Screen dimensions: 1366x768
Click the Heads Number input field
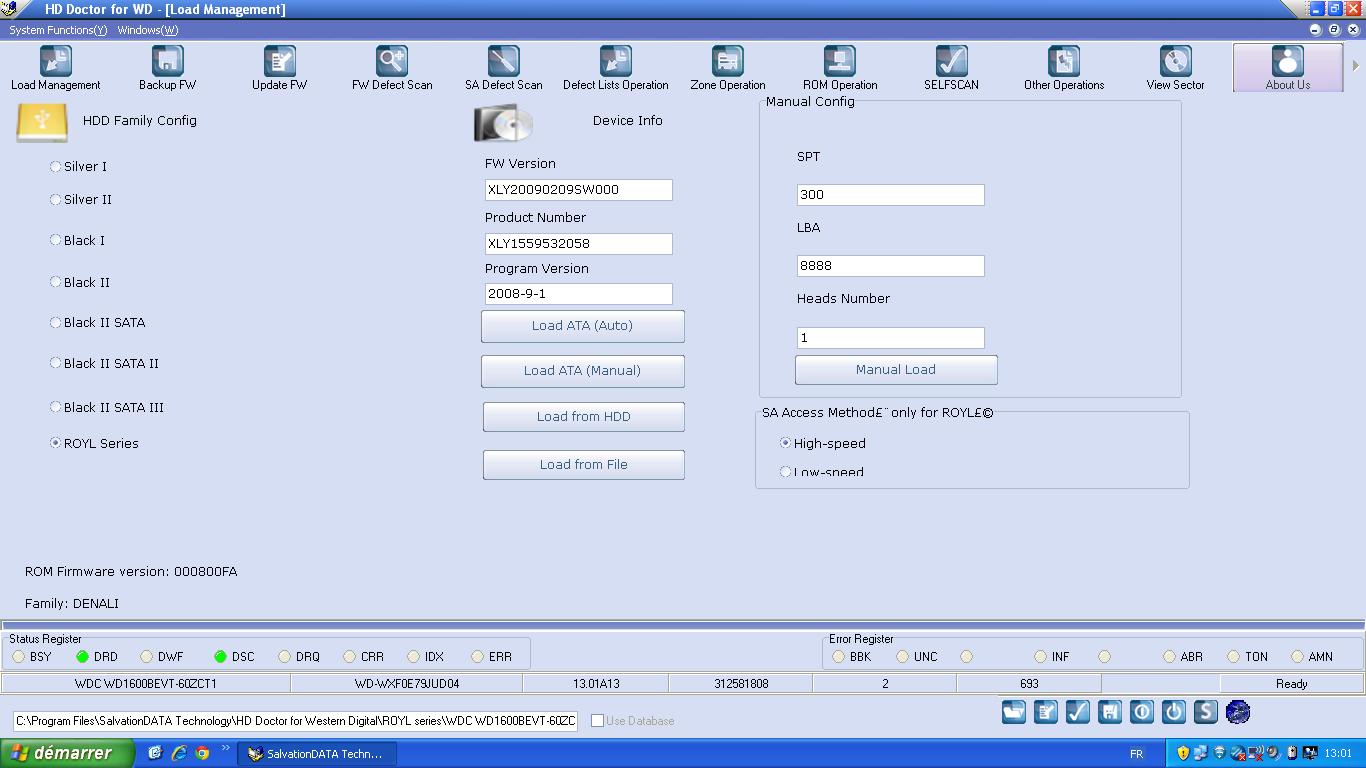pos(891,338)
